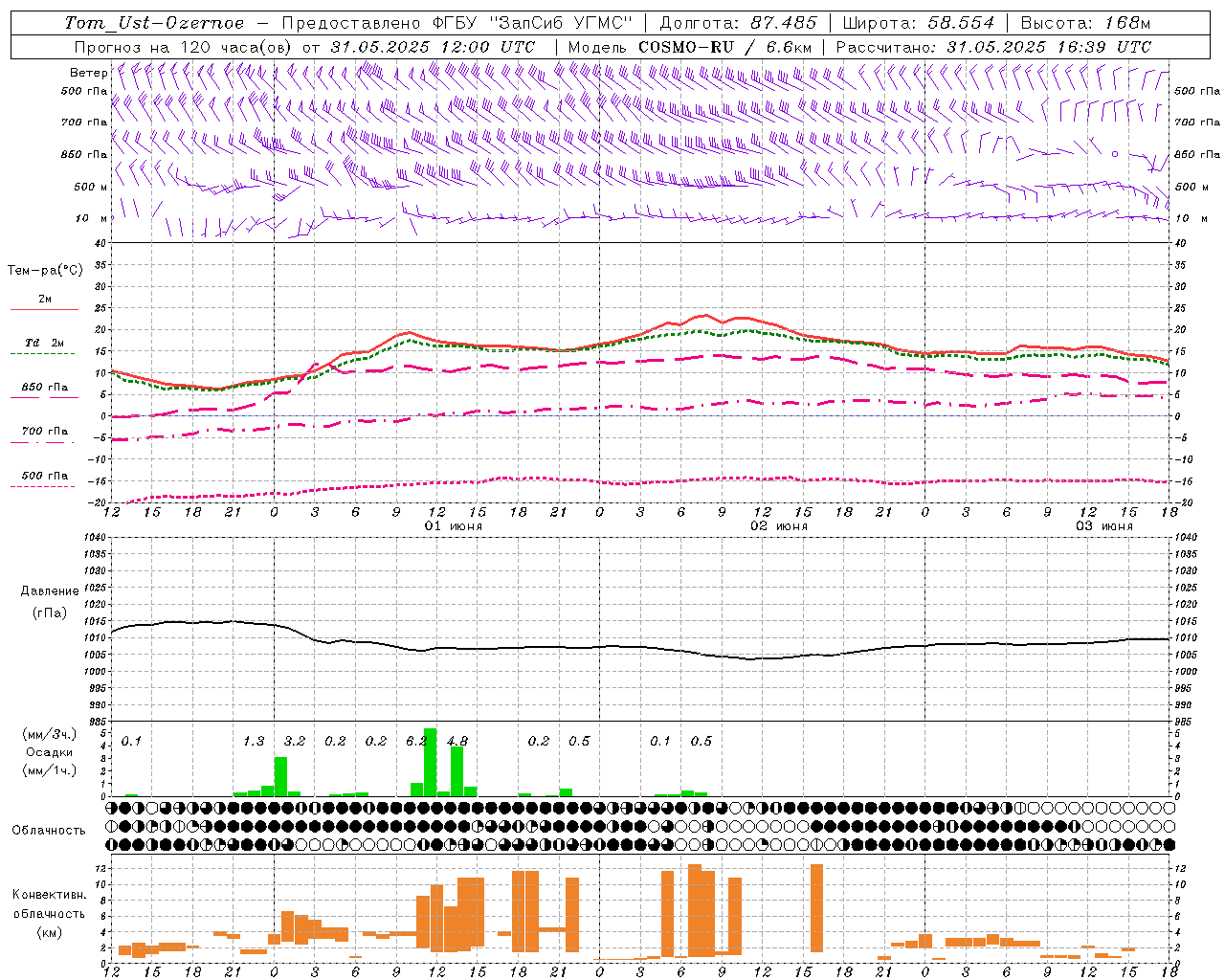Click the 02 июня date label
The image size is (1225, 980).
pyautogui.click(x=779, y=526)
